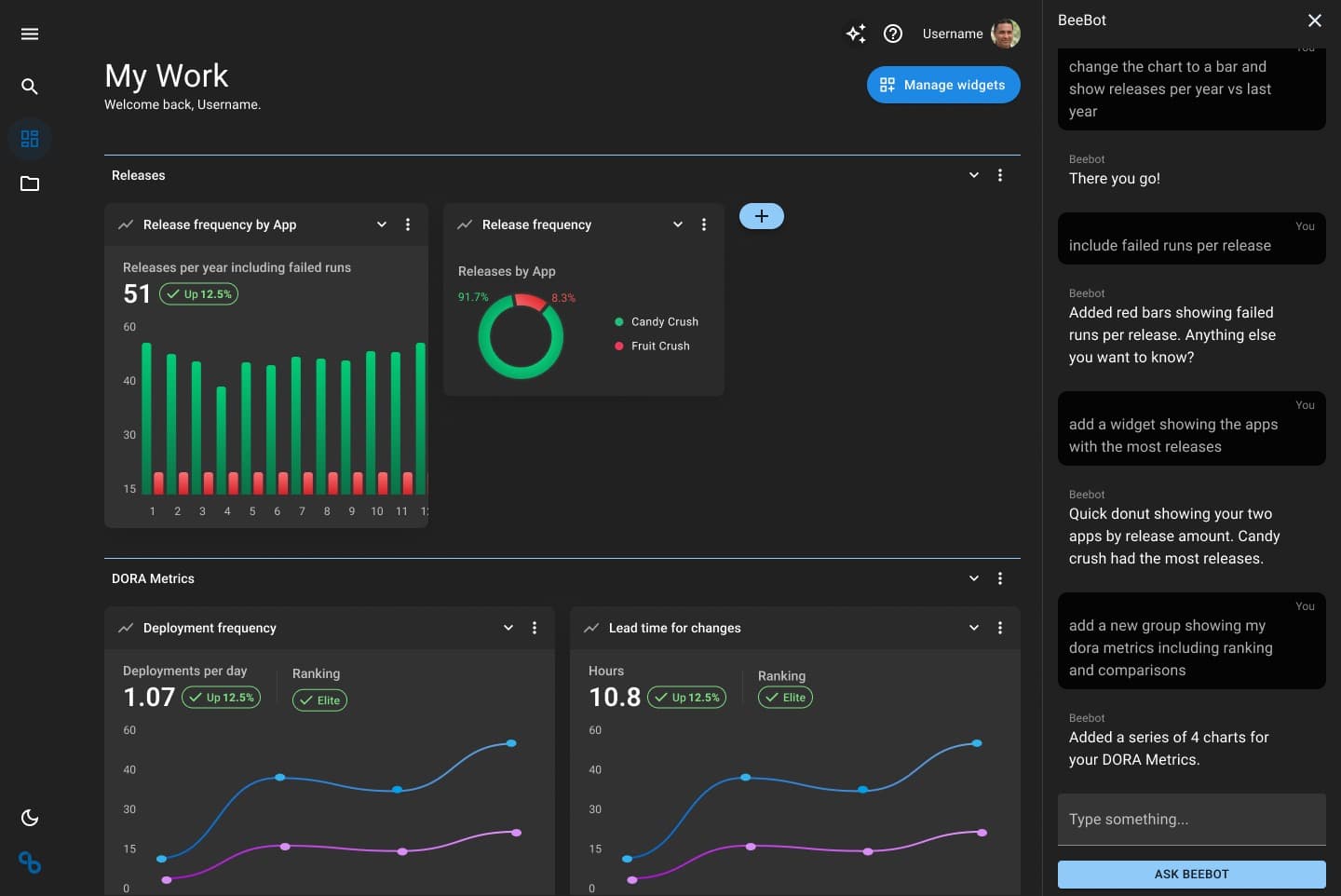Click Beebot reply 'There you go!'
This screenshot has height=896, width=1341.
1115,179
